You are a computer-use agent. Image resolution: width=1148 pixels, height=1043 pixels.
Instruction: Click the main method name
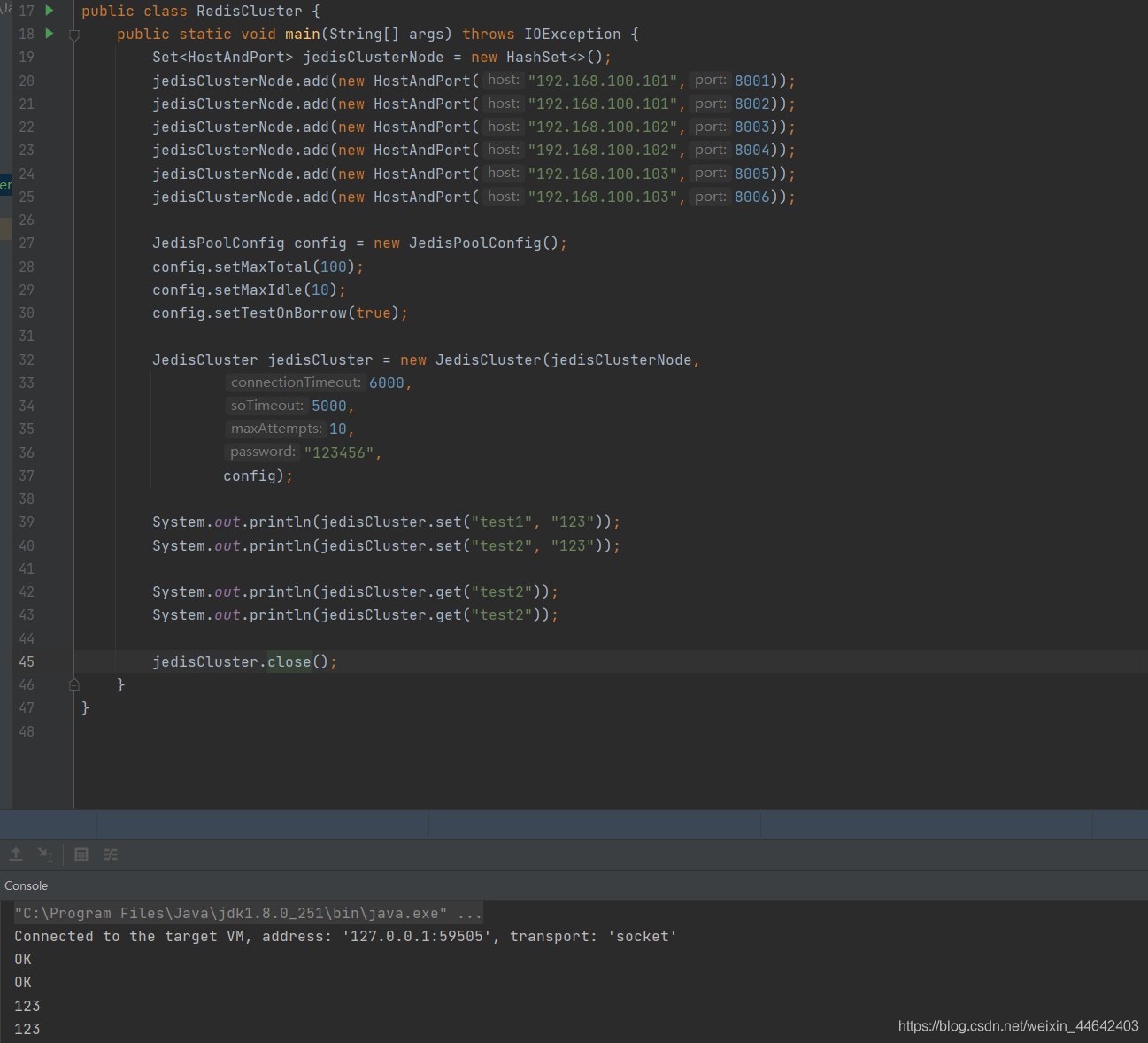point(302,34)
